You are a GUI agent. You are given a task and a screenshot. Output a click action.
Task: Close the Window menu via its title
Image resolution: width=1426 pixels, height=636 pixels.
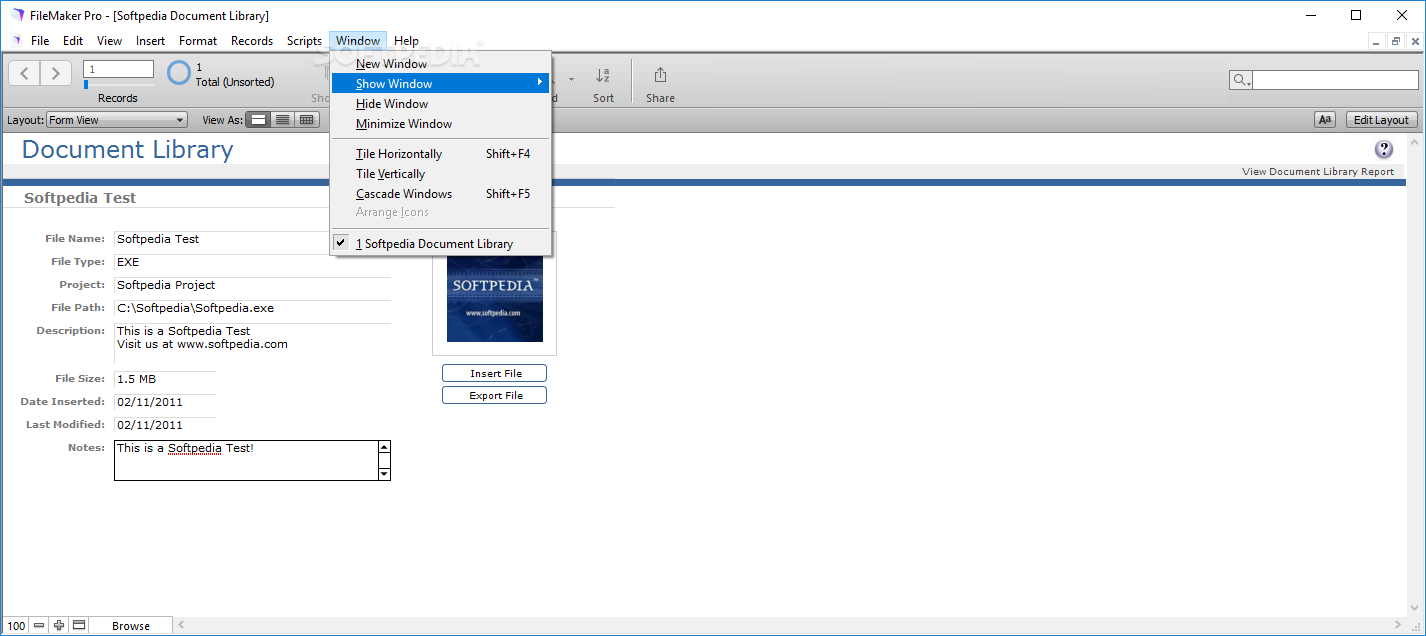[x=358, y=41]
